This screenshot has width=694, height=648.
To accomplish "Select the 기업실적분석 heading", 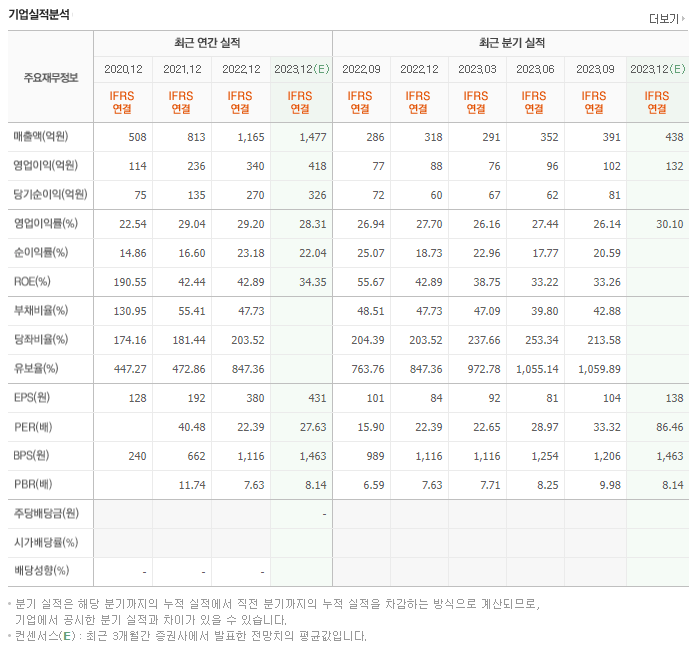I will (39, 14).
